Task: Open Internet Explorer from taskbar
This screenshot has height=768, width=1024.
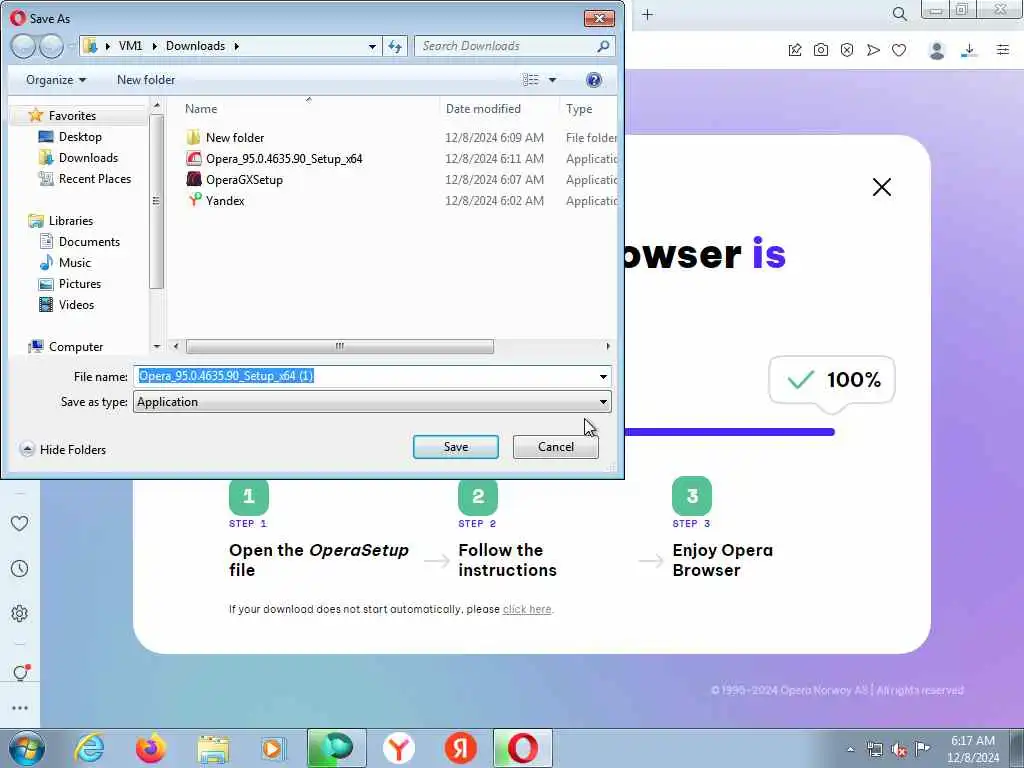Action: (89, 748)
